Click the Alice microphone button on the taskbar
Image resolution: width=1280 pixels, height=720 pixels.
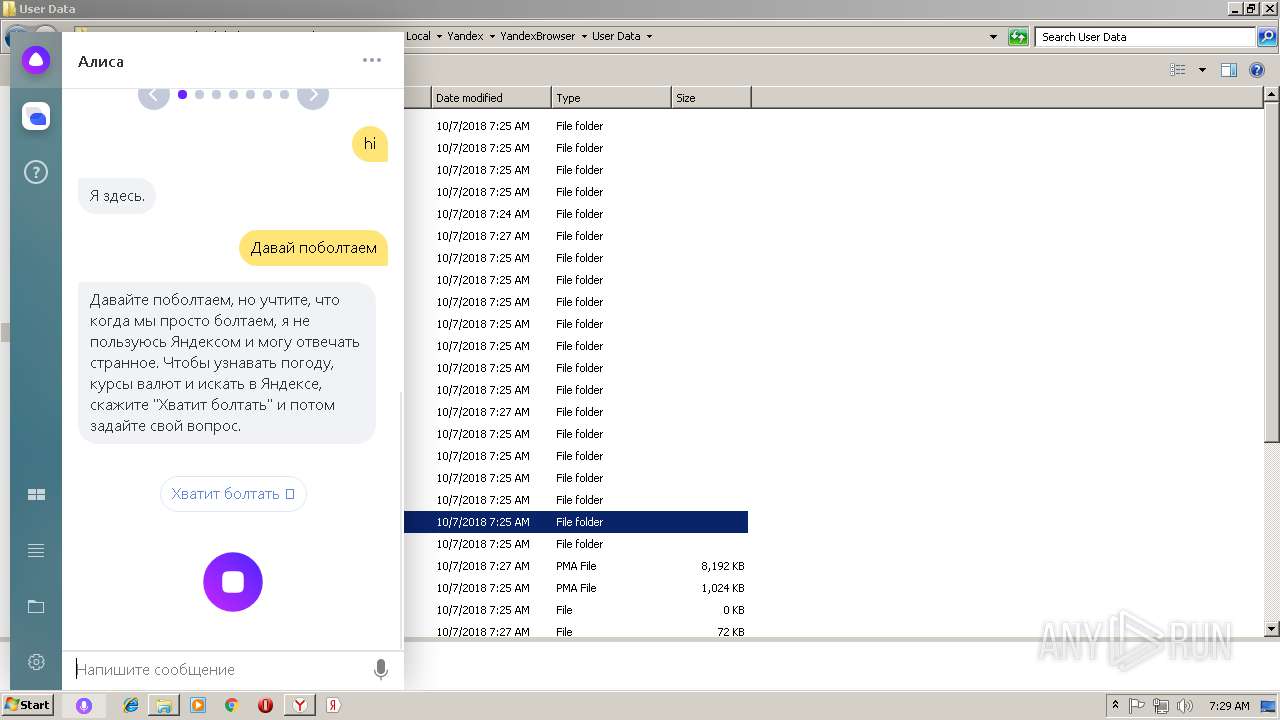click(84, 705)
